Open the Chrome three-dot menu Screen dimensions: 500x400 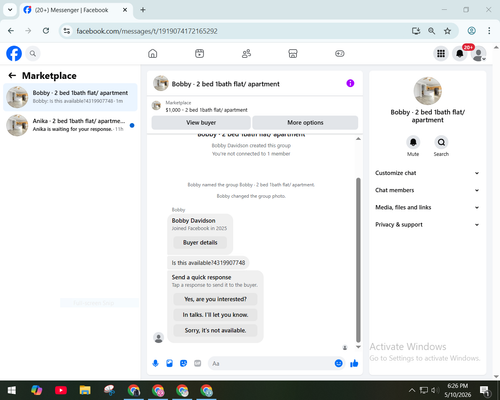pos(489,31)
